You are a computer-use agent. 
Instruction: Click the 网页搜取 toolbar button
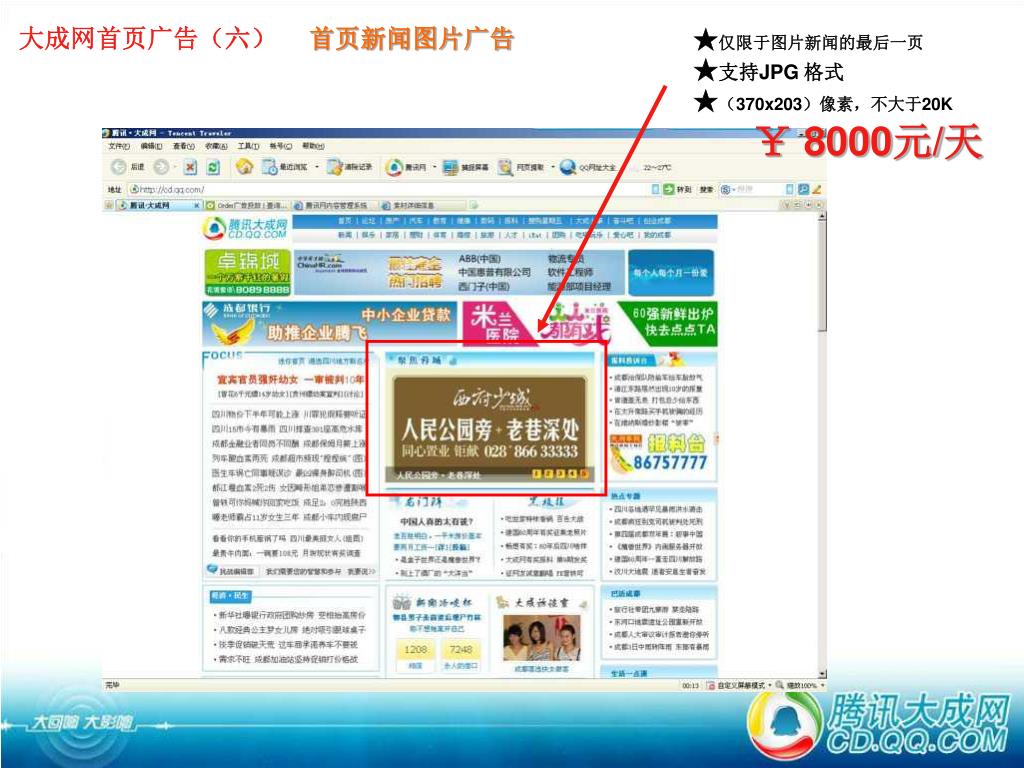coord(521,167)
